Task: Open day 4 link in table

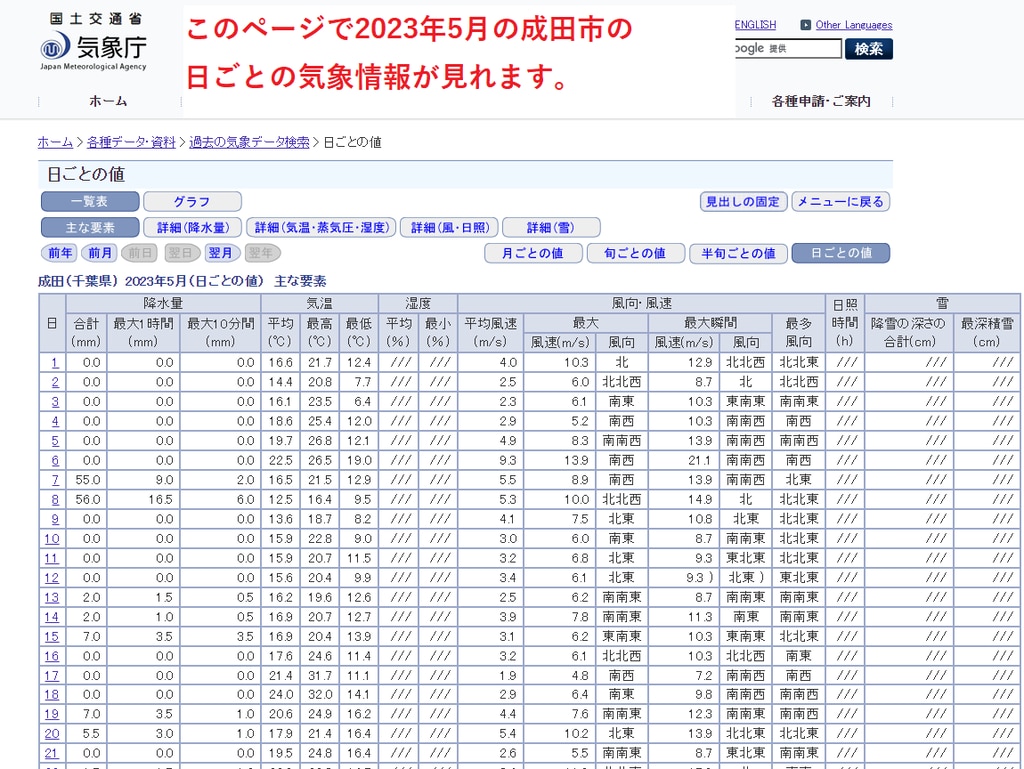Action: click(55, 422)
